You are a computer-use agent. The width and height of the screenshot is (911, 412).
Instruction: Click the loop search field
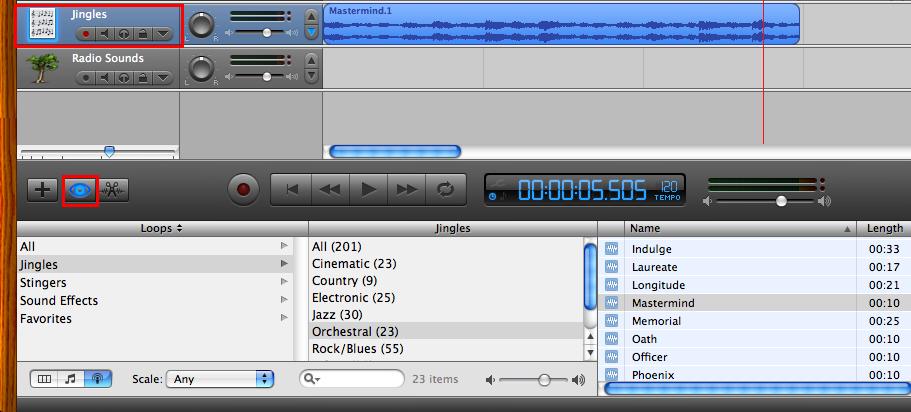(352, 379)
